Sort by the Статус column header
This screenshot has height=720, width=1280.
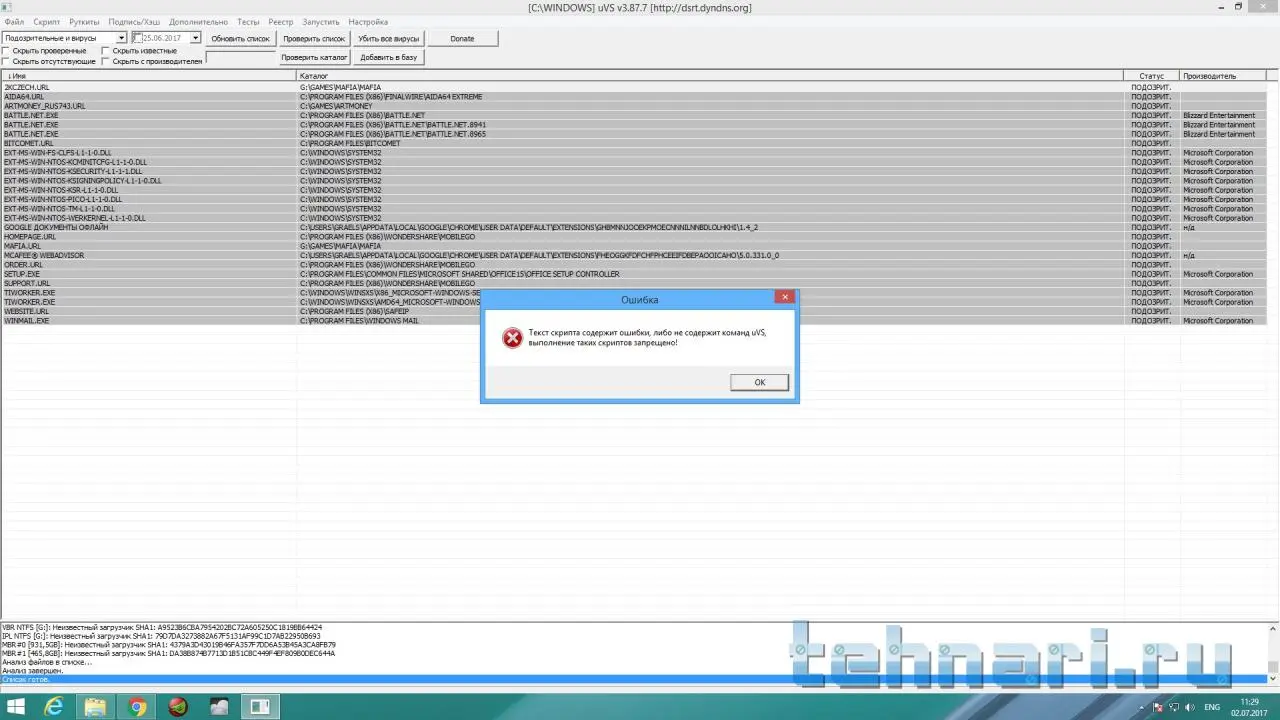tap(1152, 76)
